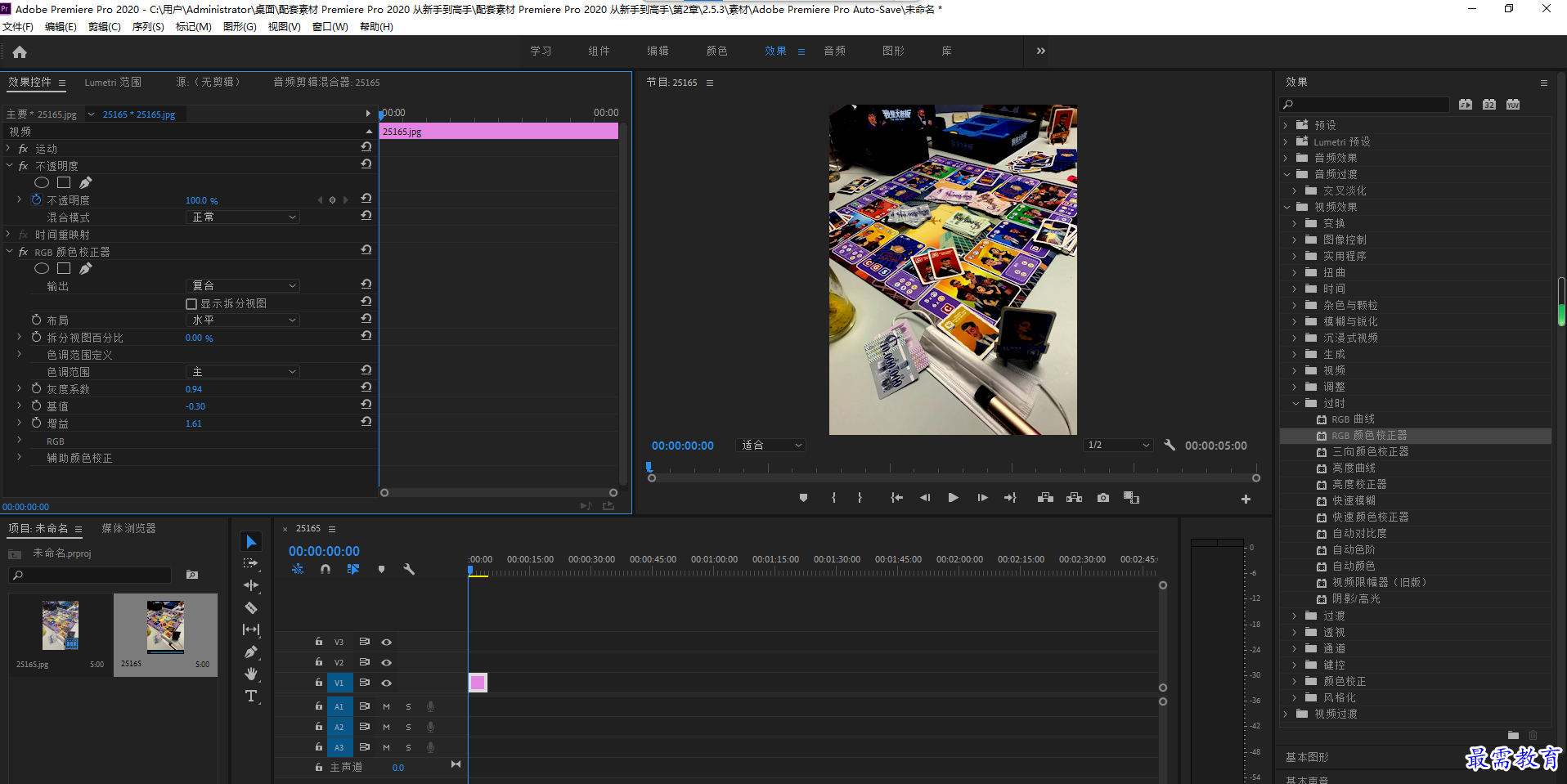1567x784 pixels.
Task: Select the Razor tool
Action: [251, 607]
